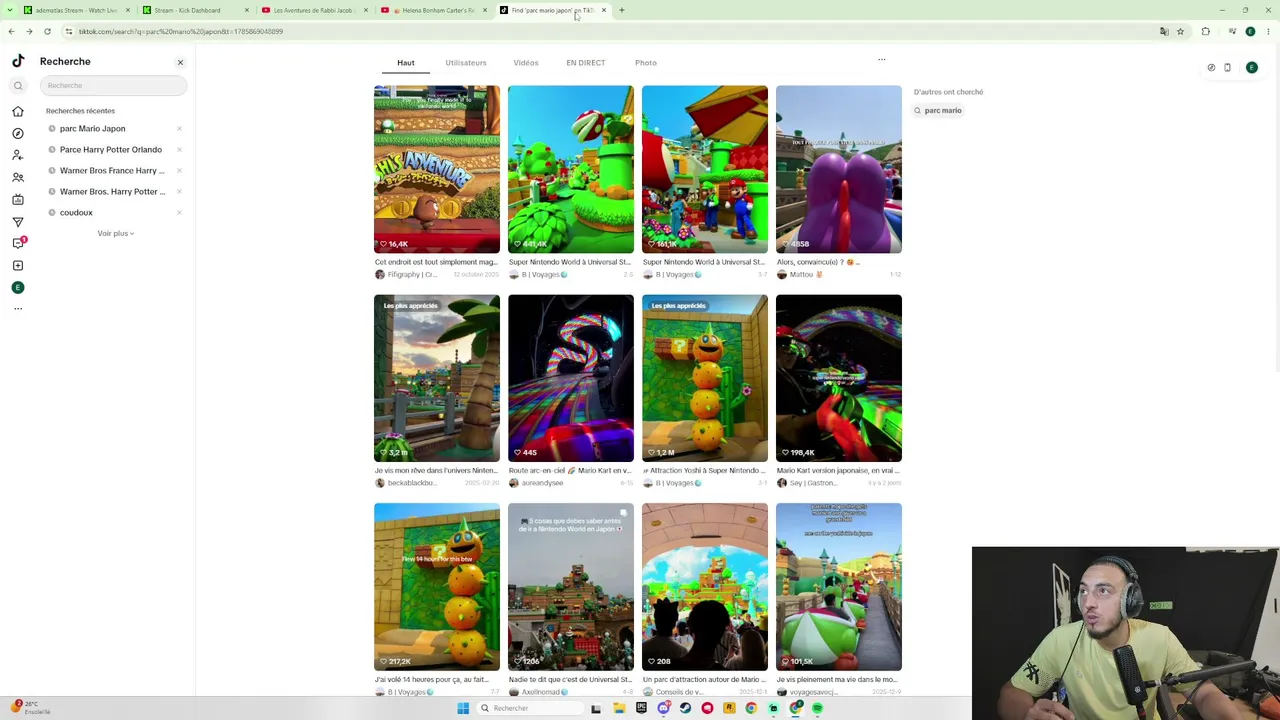
Task: Click the taskbar Rechercher search box
Action: coord(530,708)
